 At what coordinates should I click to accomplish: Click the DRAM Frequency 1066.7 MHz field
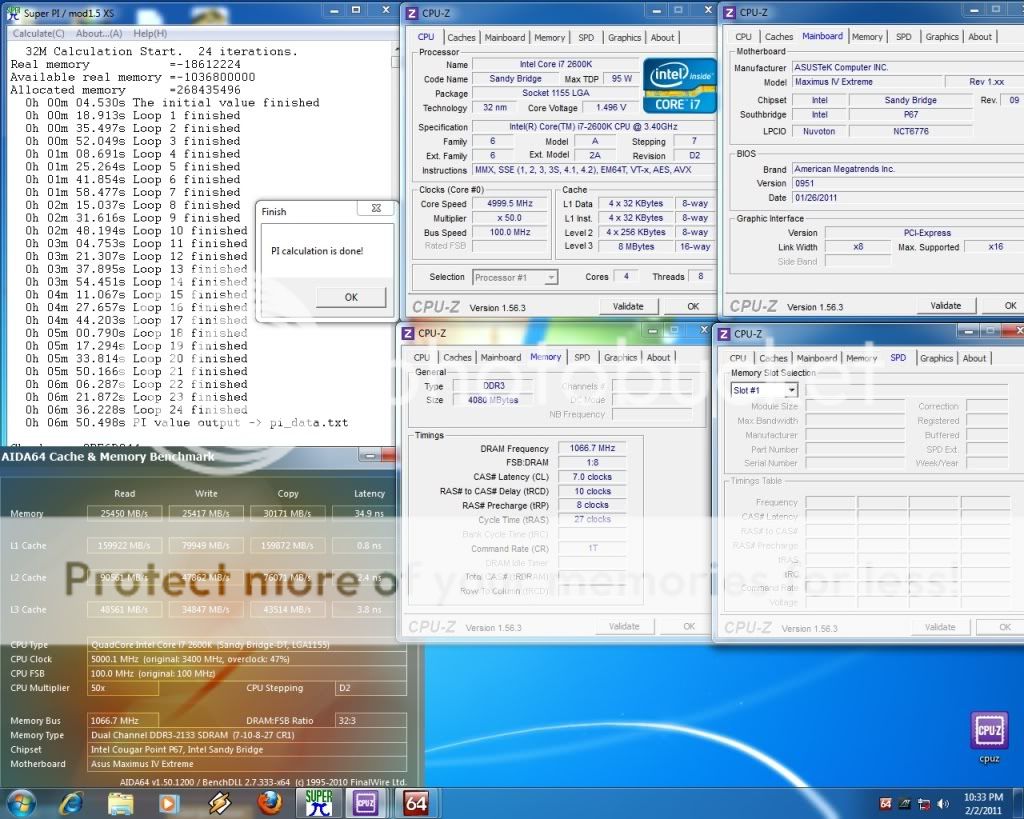coord(592,448)
